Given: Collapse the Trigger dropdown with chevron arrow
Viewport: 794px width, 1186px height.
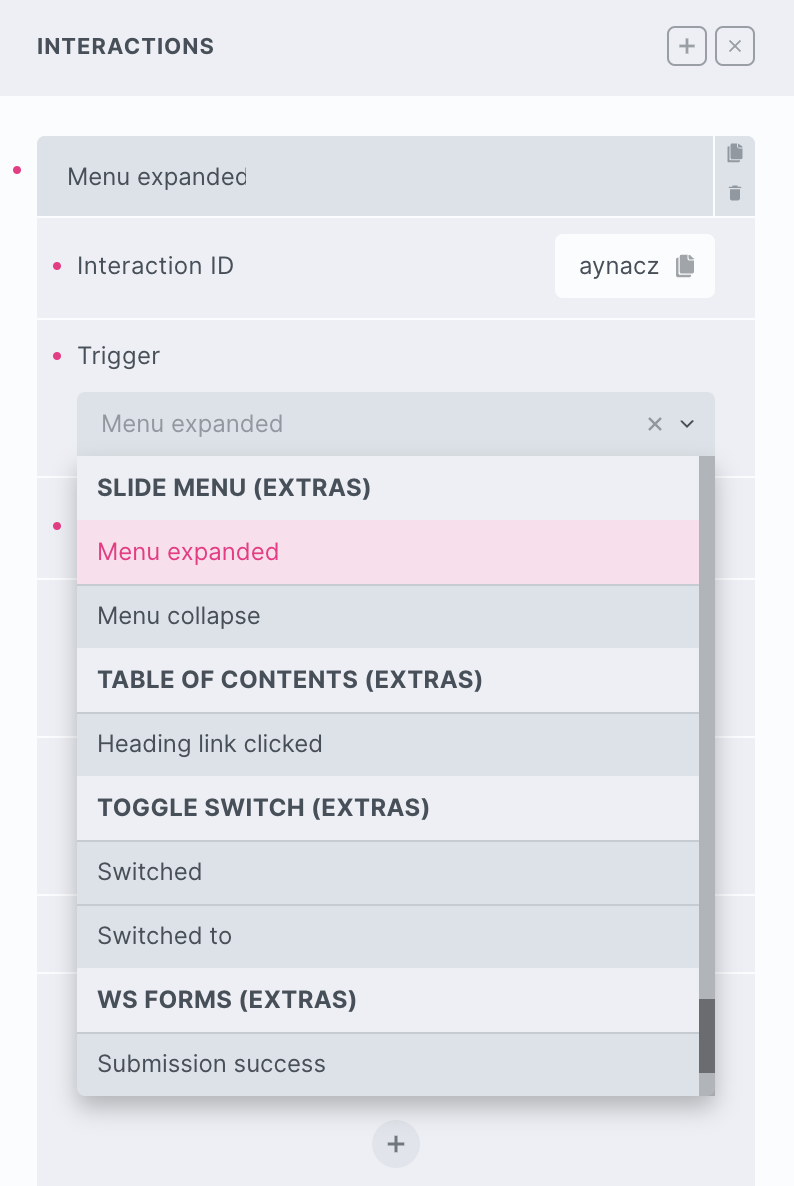Looking at the screenshot, I should [x=687, y=424].
